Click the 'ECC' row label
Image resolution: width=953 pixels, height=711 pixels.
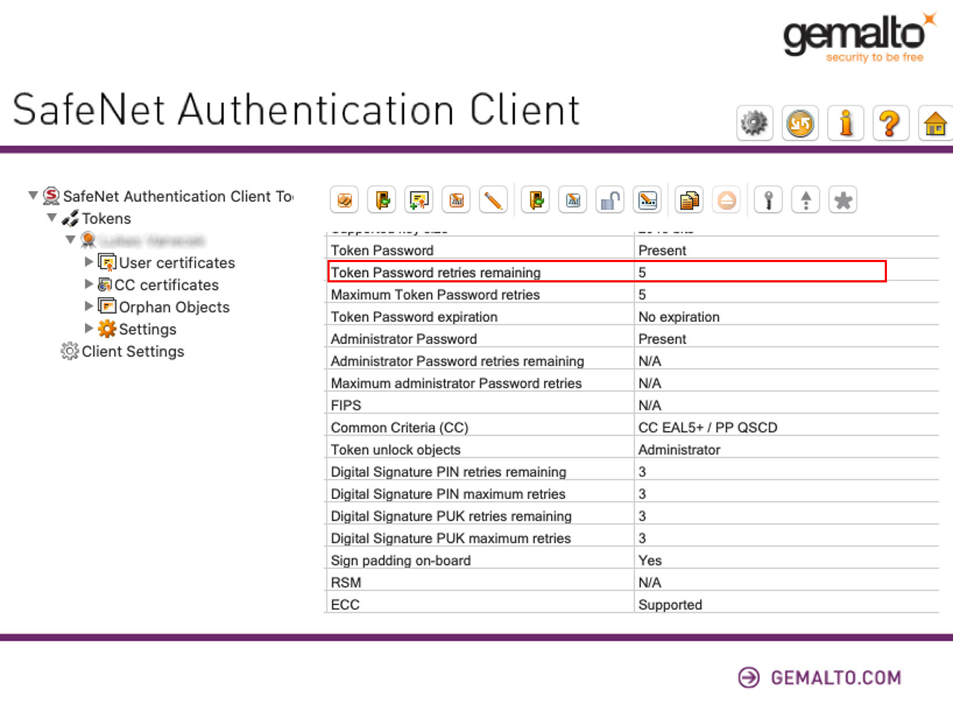[x=345, y=605]
